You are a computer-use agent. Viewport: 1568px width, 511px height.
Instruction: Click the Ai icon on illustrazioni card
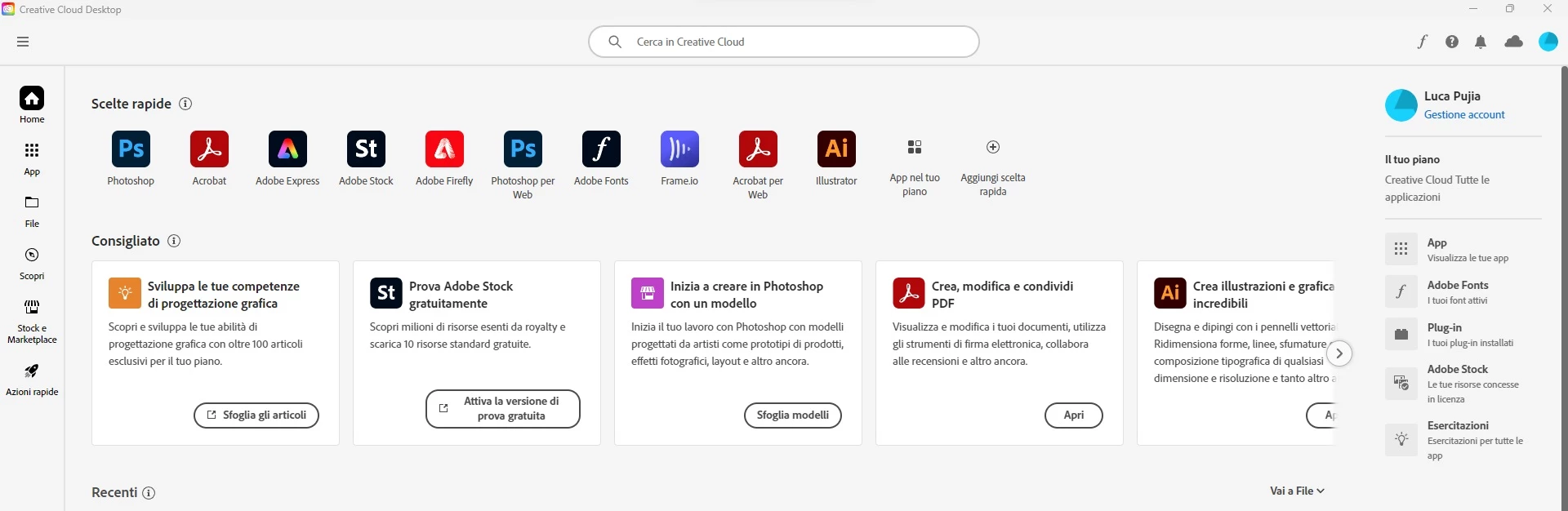pyautogui.click(x=1170, y=293)
